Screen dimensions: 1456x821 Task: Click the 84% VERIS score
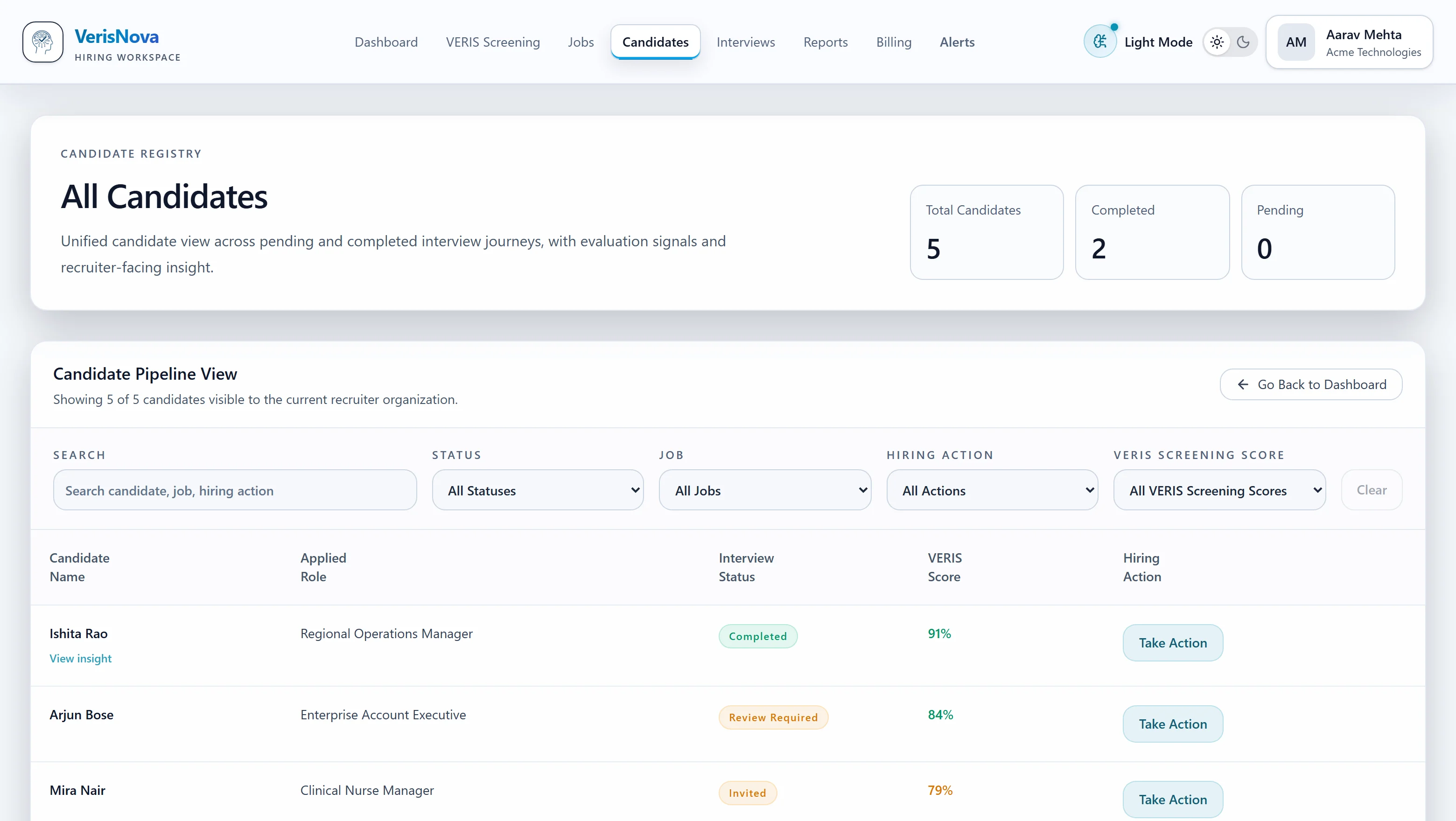[940, 715]
